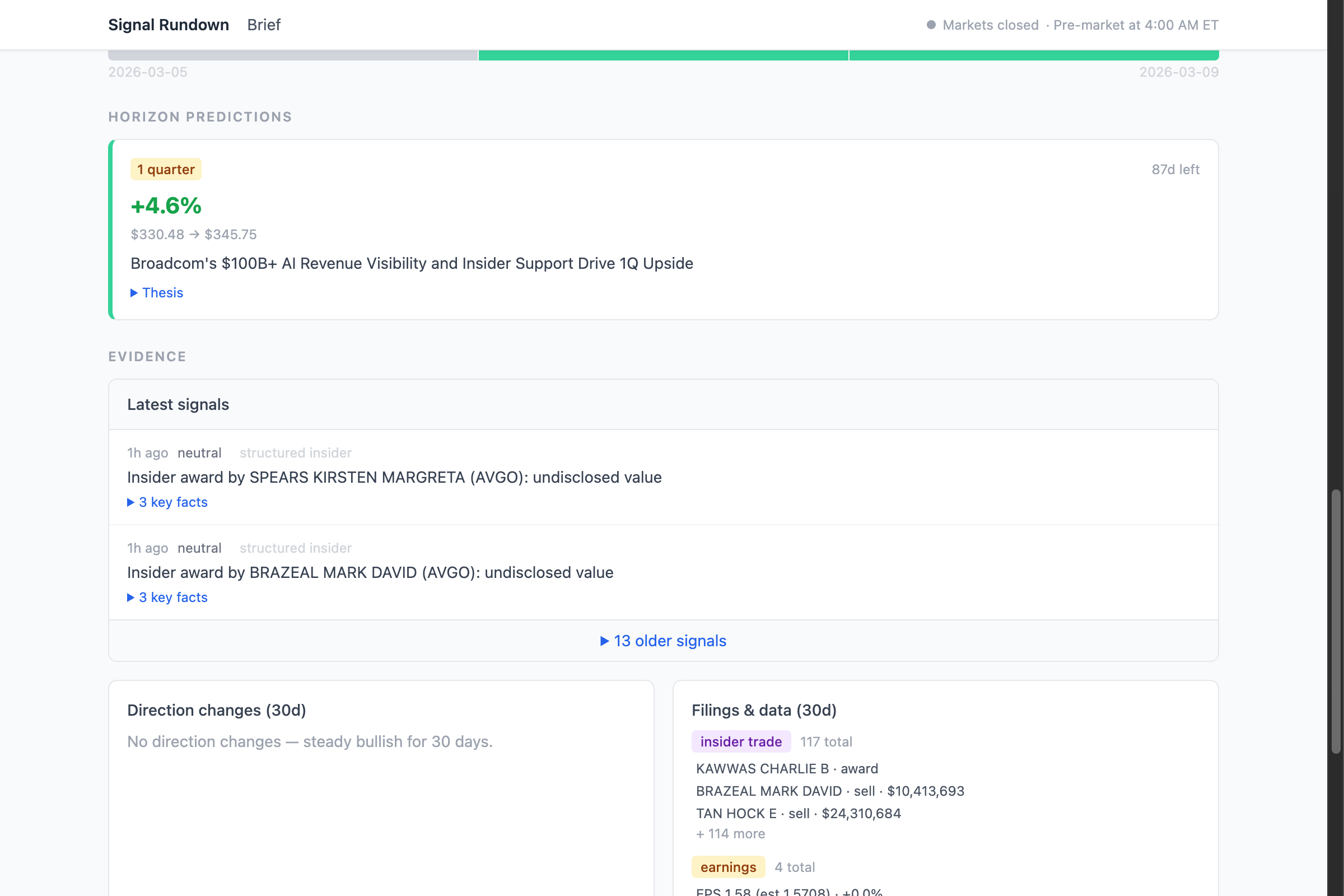The height and width of the screenshot is (896, 1344).
Task: Click the gray segment of timeline bar
Action: pyautogui.click(x=292, y=55)
